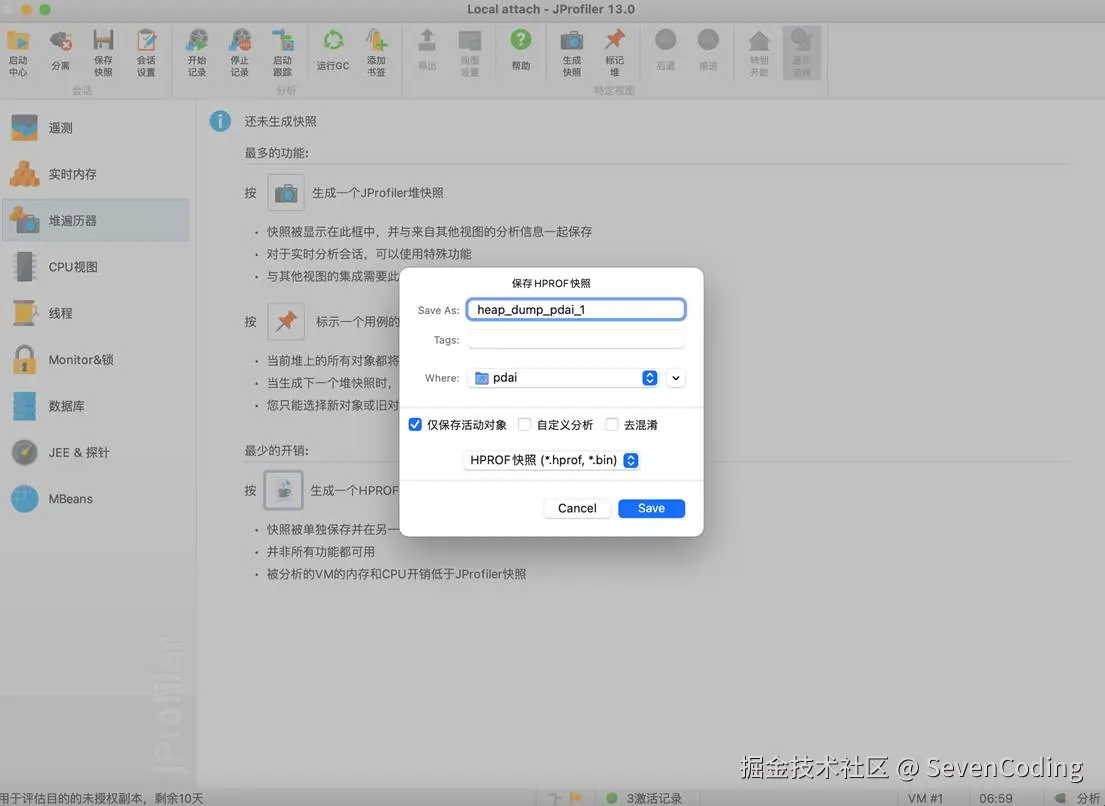Image resolution: width=1105 pixels, height=806 pixels.
Task: Click VM #1 in status bar
Action: pyautogui.click(x=925, y=798)
